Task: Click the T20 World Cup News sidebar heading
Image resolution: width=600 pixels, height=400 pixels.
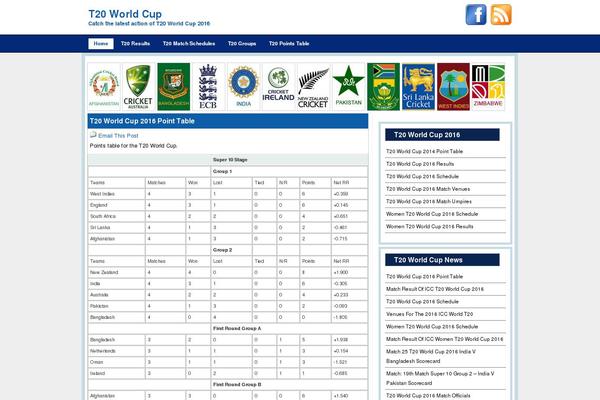Action: 442,260
